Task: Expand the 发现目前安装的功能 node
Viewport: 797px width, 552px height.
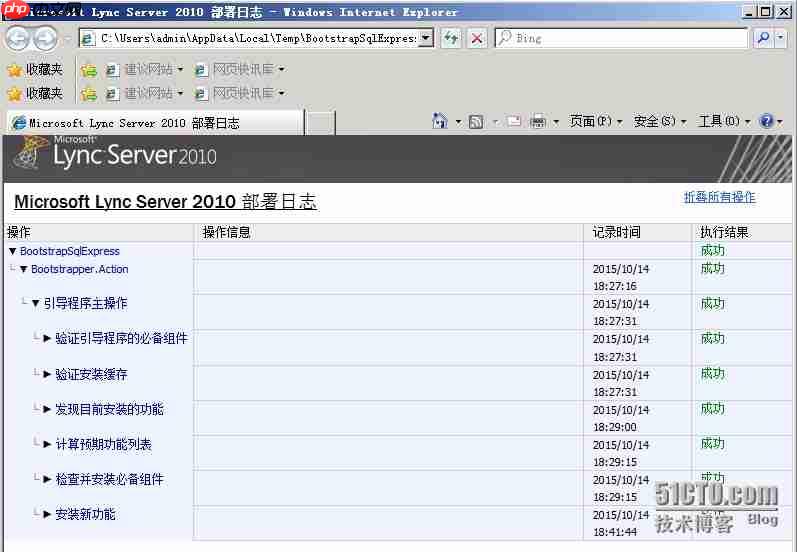Action: pos(47,409)
